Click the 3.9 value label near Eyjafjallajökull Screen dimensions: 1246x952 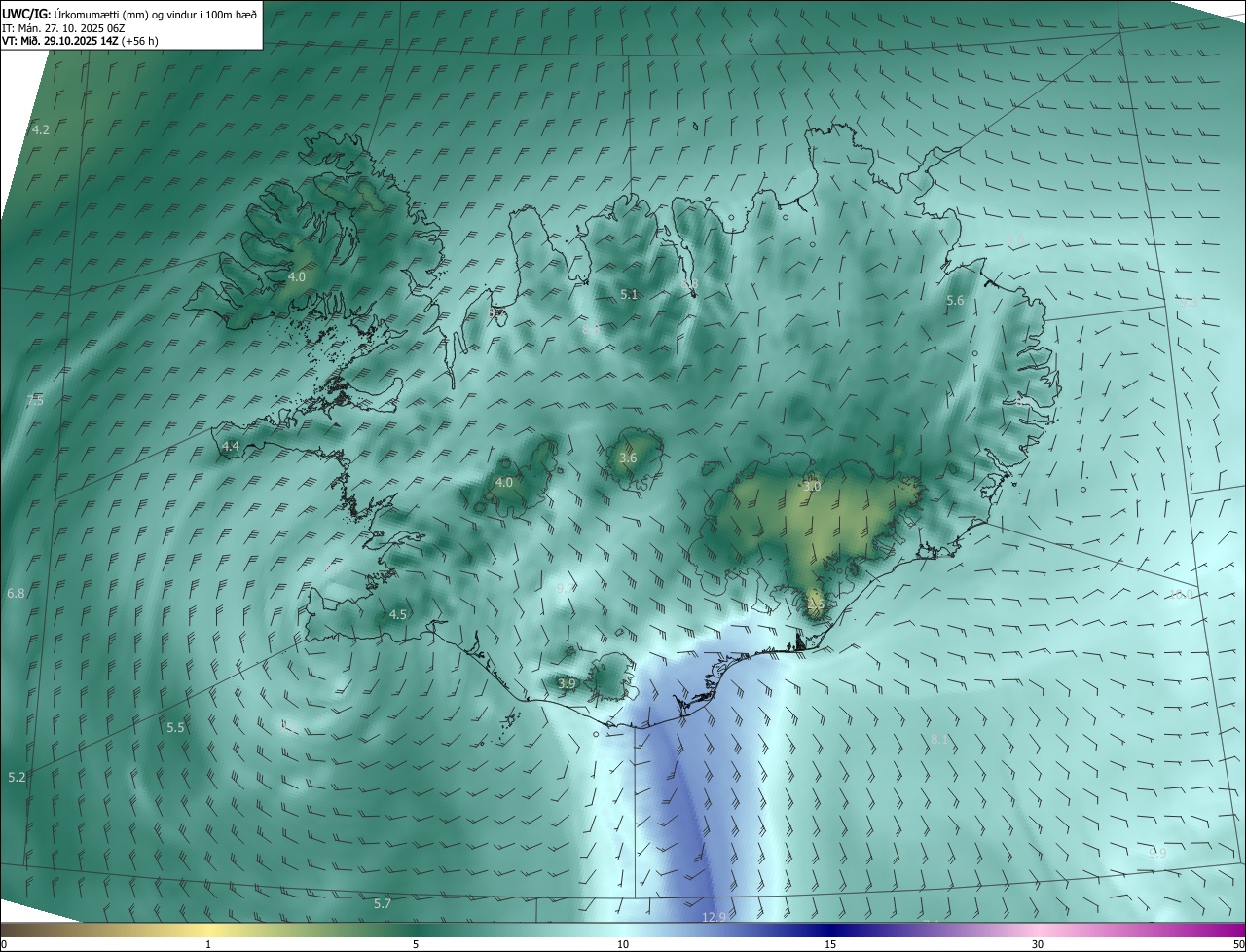point(567,683)
